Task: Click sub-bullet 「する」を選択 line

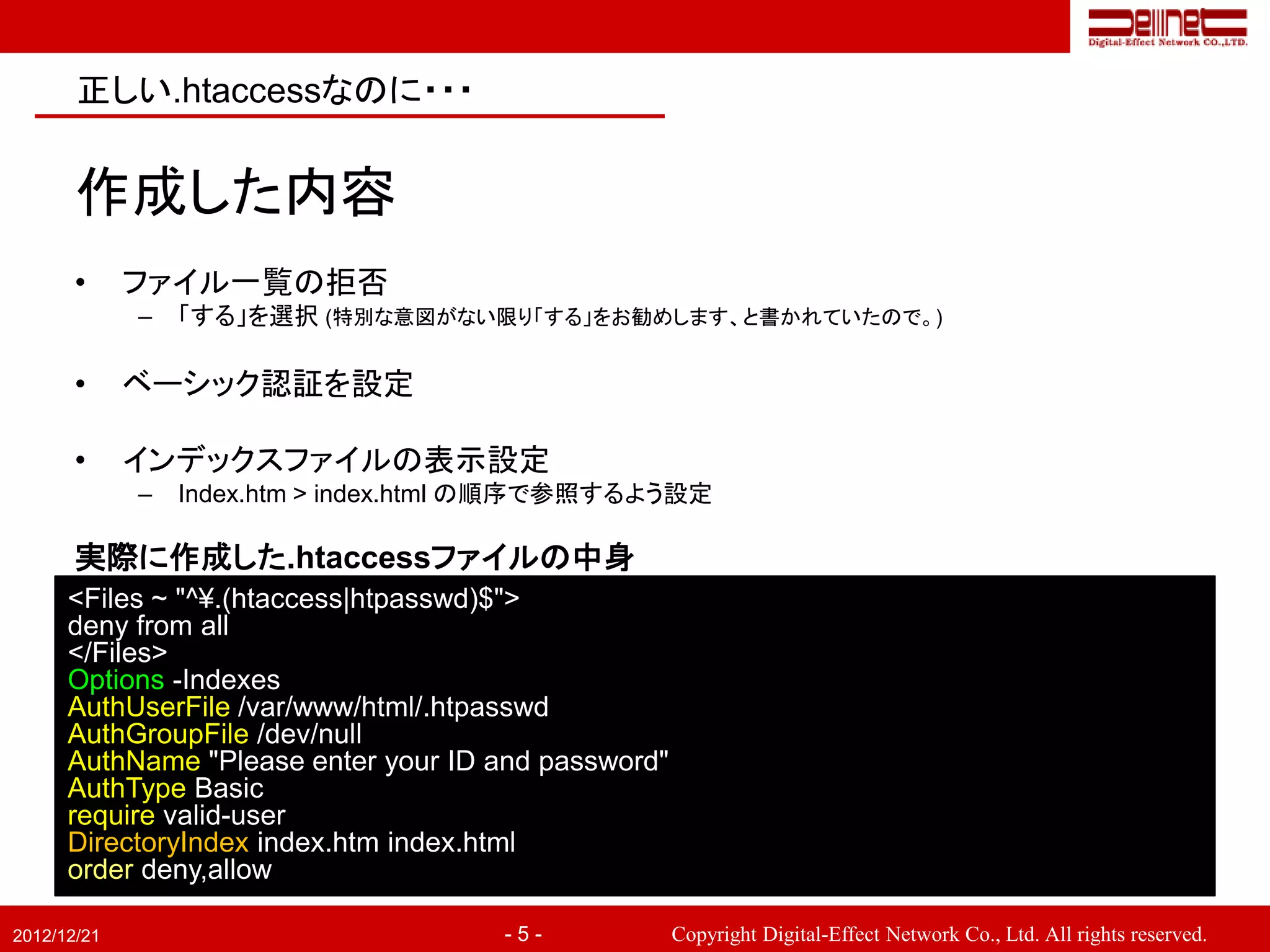Action: 559,317
